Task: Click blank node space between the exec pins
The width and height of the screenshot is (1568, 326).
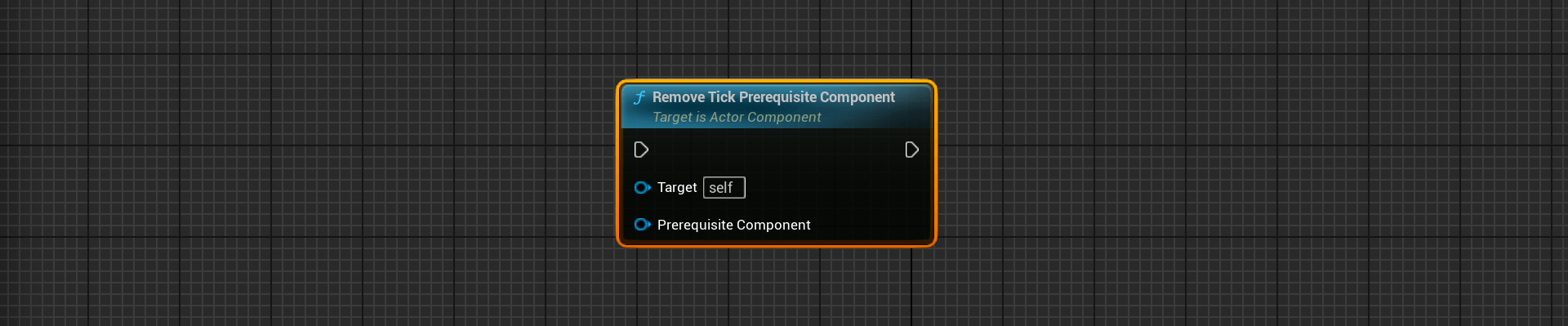Action: click(776, 150)
